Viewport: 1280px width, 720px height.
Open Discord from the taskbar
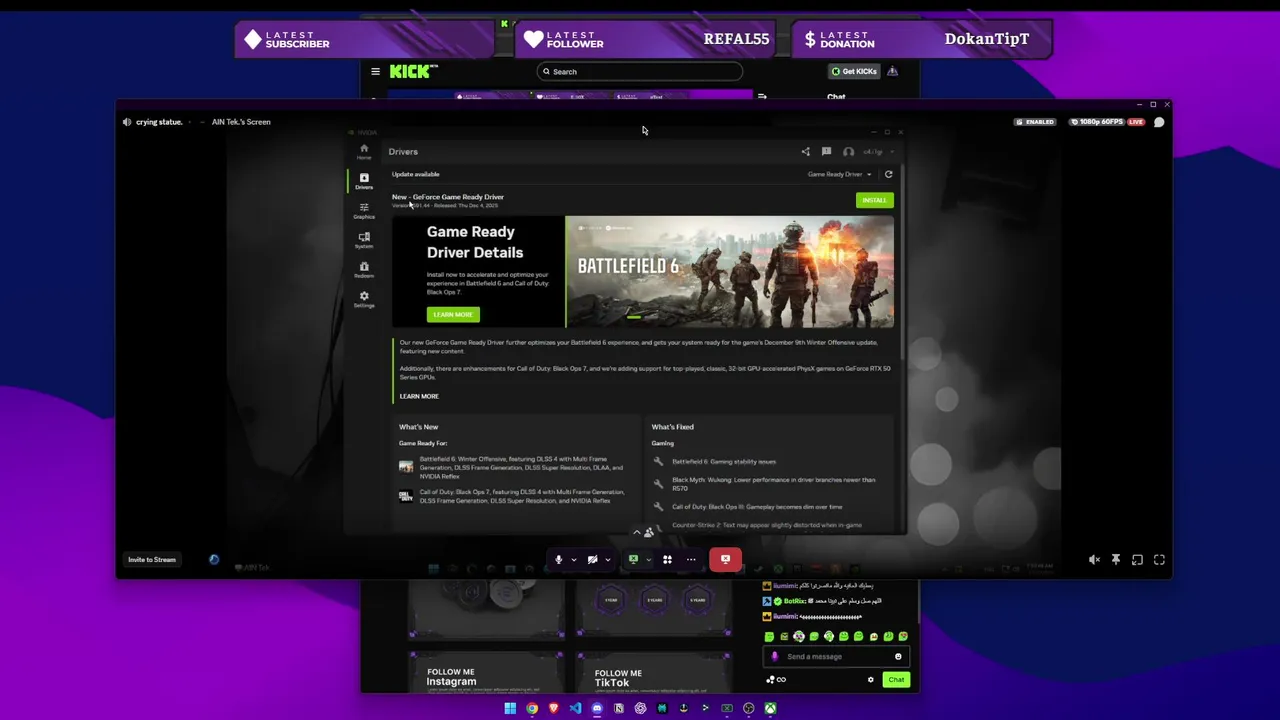click(597, 708)
